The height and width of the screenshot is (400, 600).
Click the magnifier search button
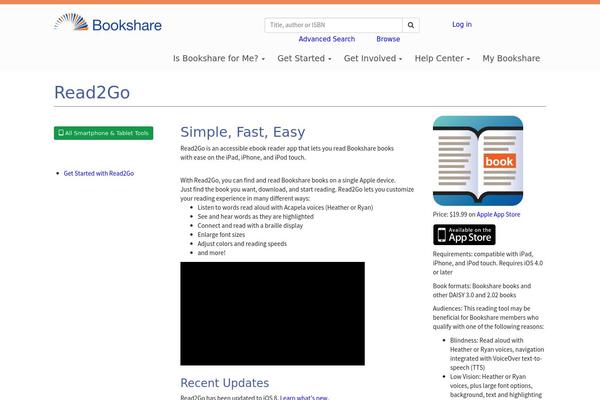pyautogui.click(x=411, y=25)
